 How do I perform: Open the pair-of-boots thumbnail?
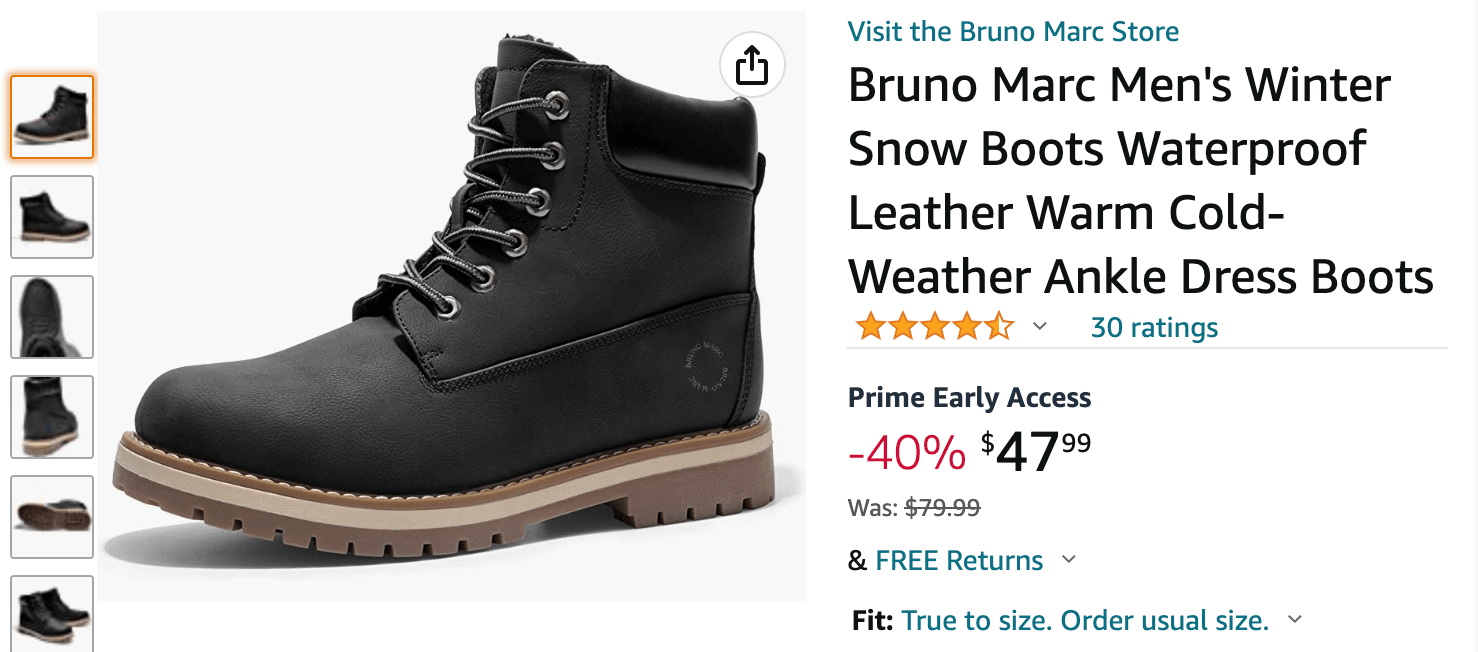(x=52, y=613)
